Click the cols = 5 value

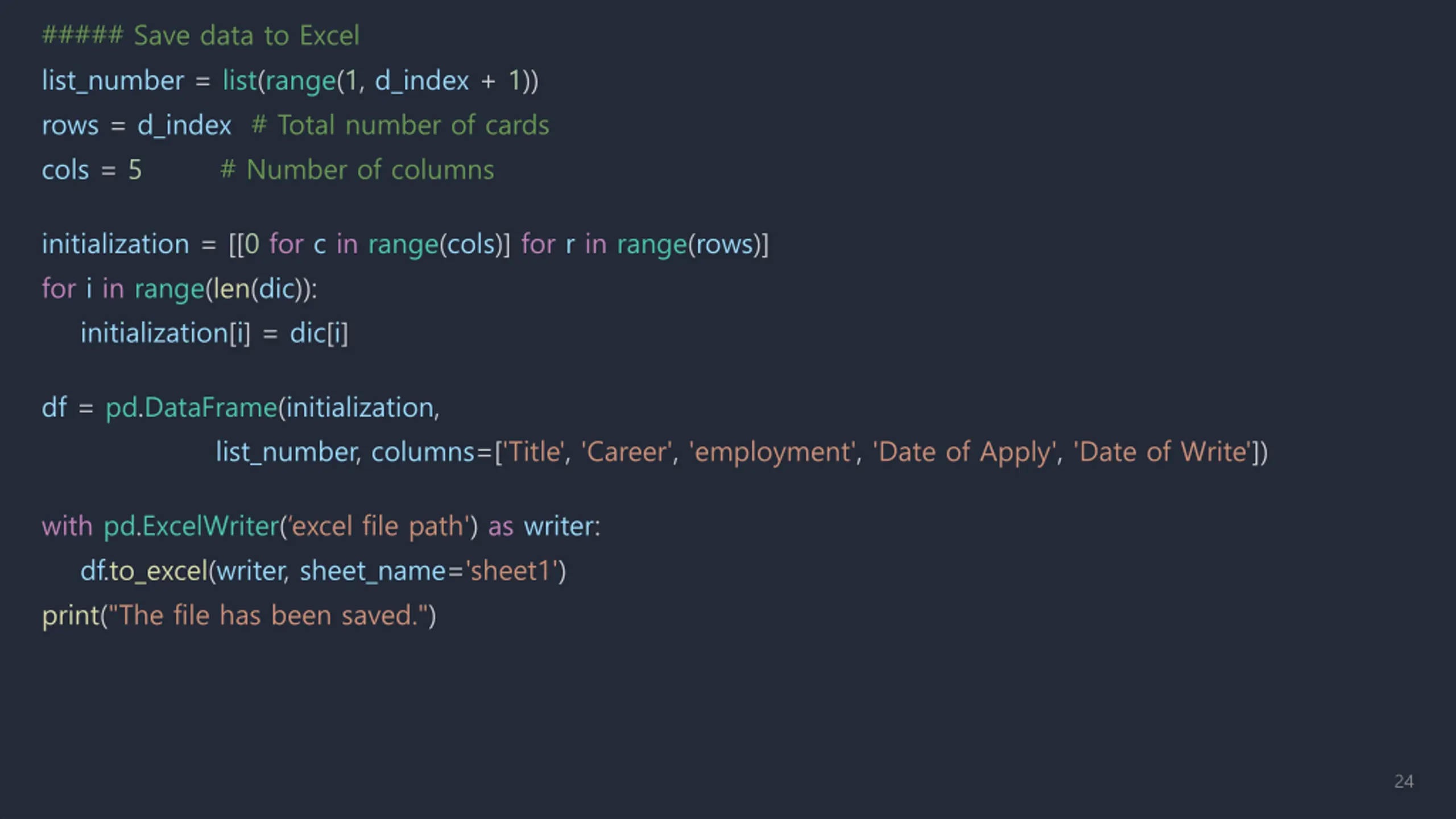click(135, 169)
